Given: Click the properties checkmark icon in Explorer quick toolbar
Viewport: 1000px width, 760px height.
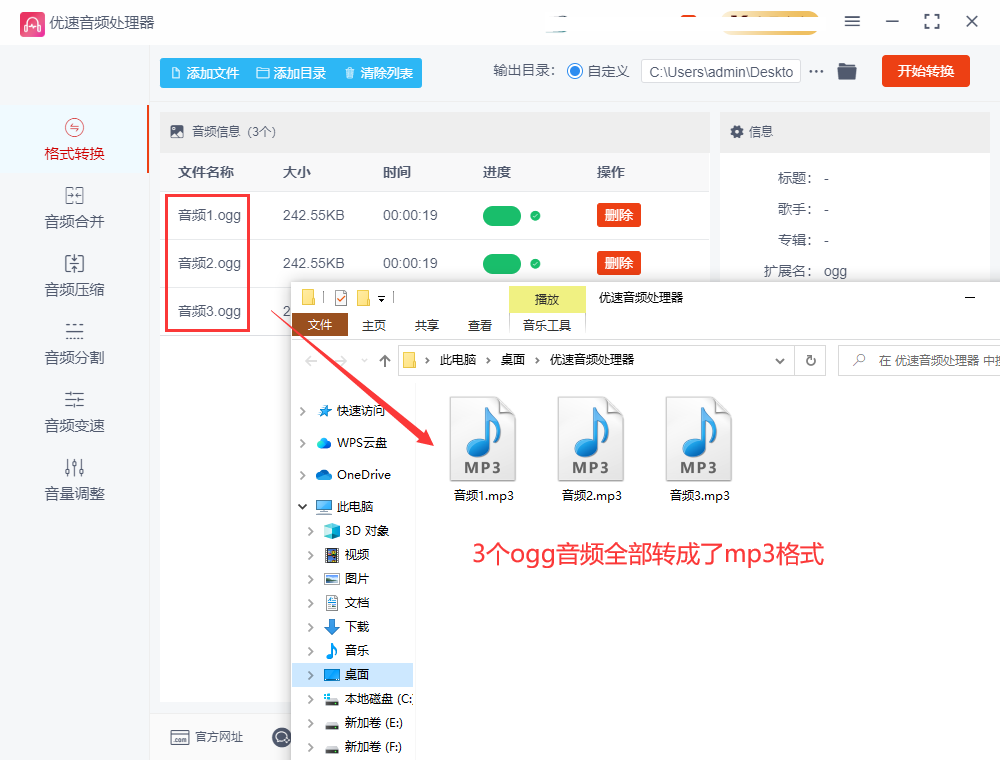Looking at the screenshot, I should [341, 297].
